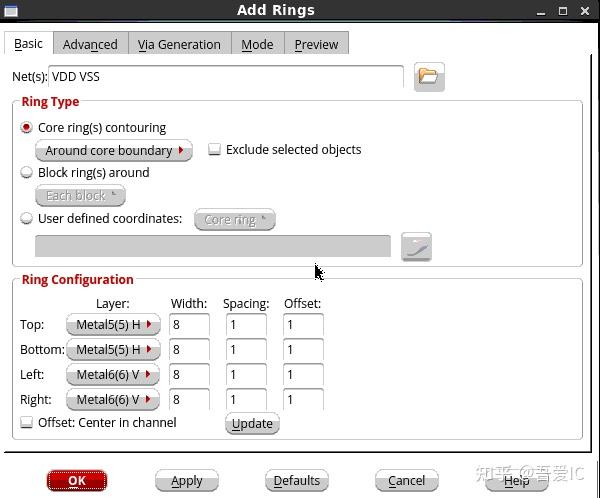The width and height of the screenshot is (600, 498).
Task: Open the window menu icon in title bar
Action: pyautogui.click(x=10, y=11)
